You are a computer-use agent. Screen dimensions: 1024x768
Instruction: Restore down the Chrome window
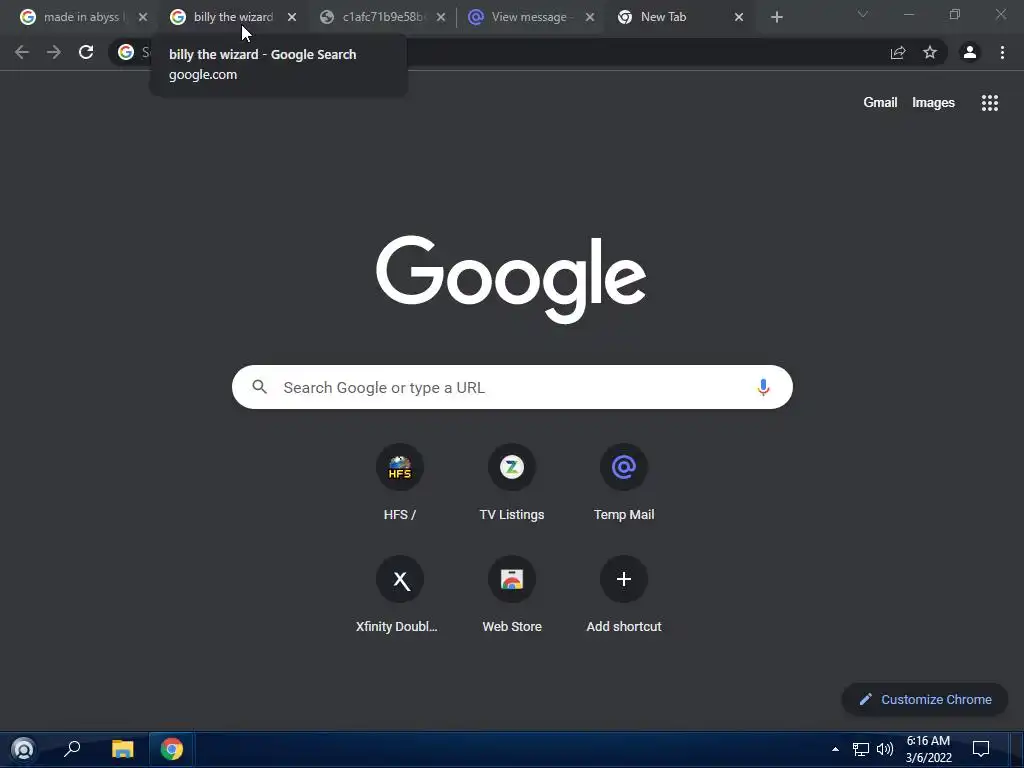coord(955,14)
